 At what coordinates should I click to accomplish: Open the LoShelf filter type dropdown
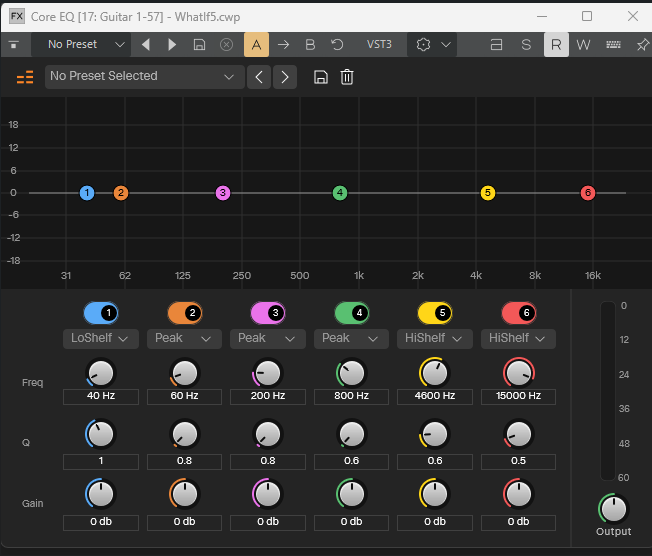(x=100, y=338)
